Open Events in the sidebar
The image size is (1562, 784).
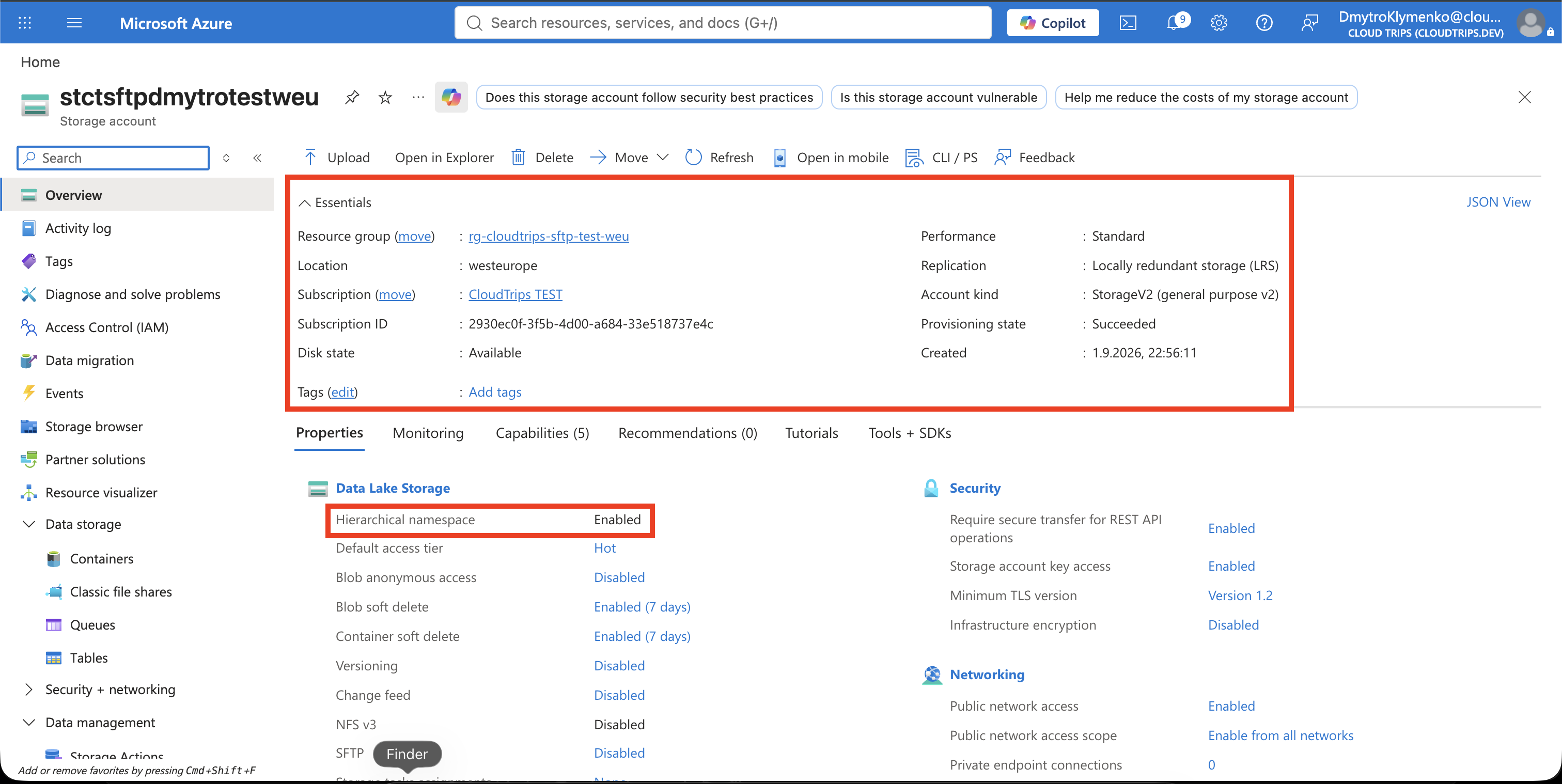point(64,394)
